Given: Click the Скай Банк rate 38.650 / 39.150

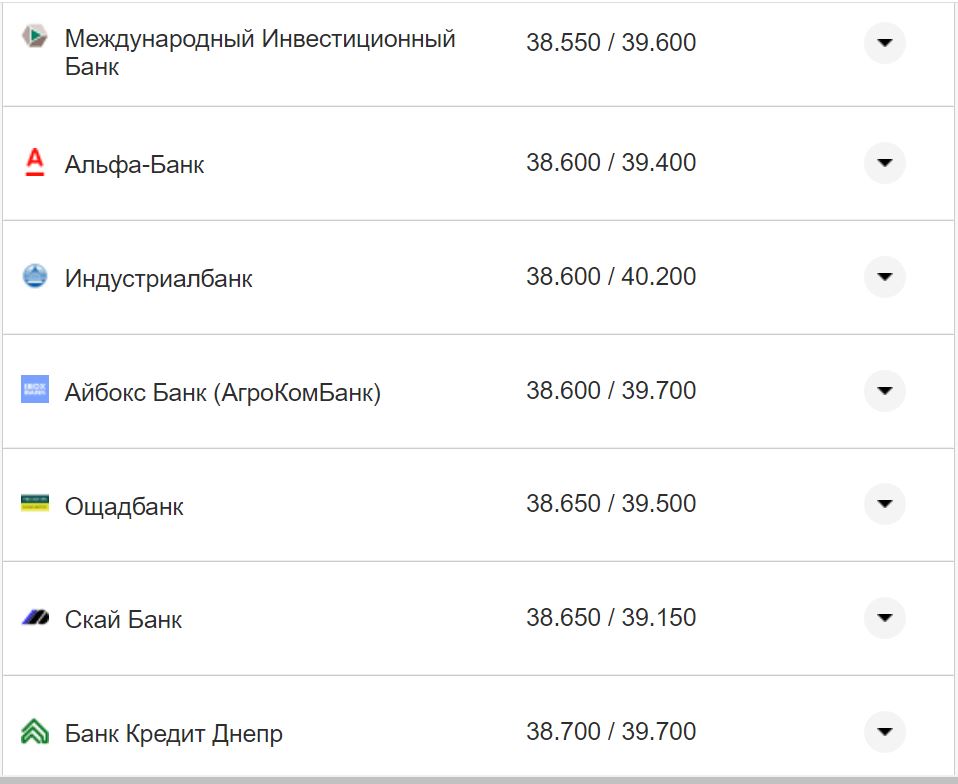Looking at the screenshot, I should (612, 618).
